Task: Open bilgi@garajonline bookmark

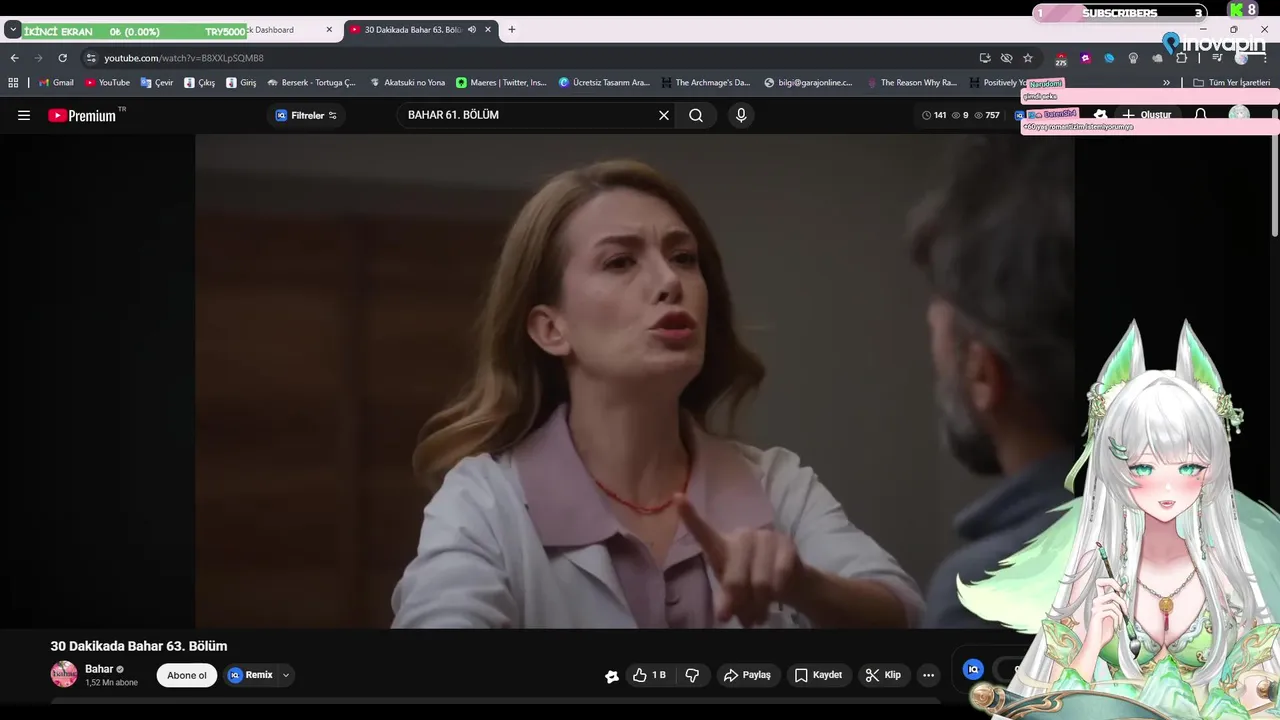Action: [x=808, y=83]
